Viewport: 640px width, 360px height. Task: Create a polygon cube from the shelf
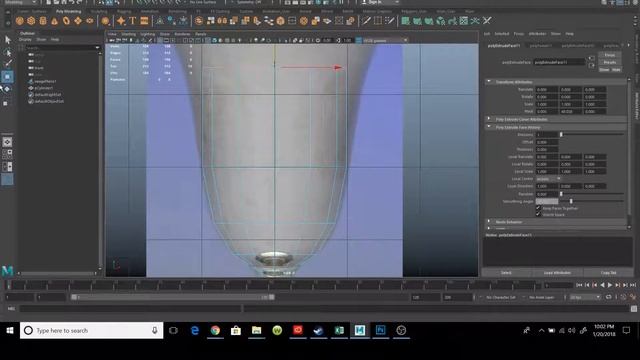click(x=31, y=21)
